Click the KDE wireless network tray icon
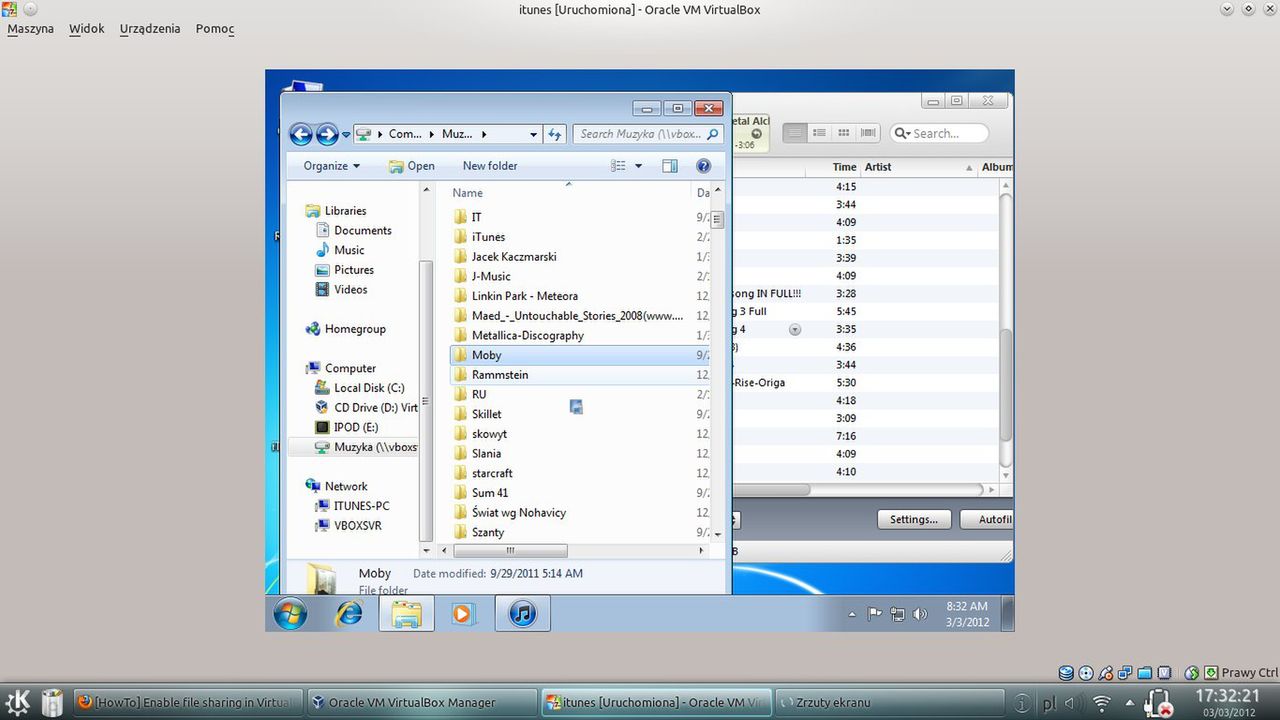 click(x=1103, y=703)
